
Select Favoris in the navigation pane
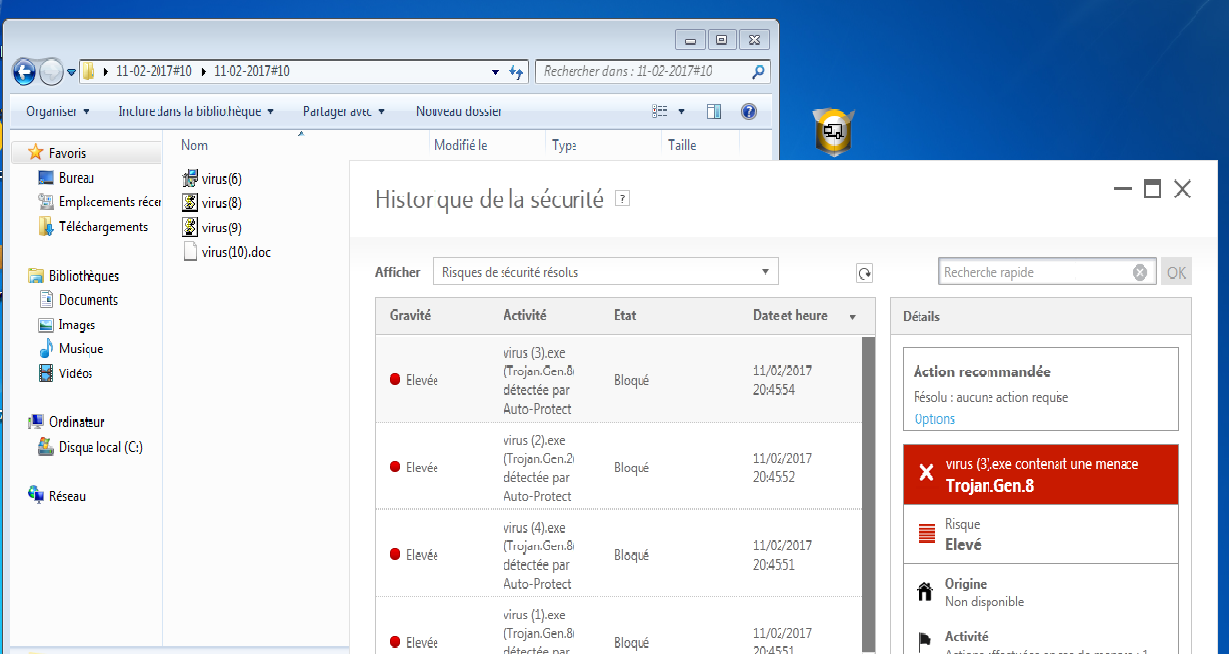67,153
